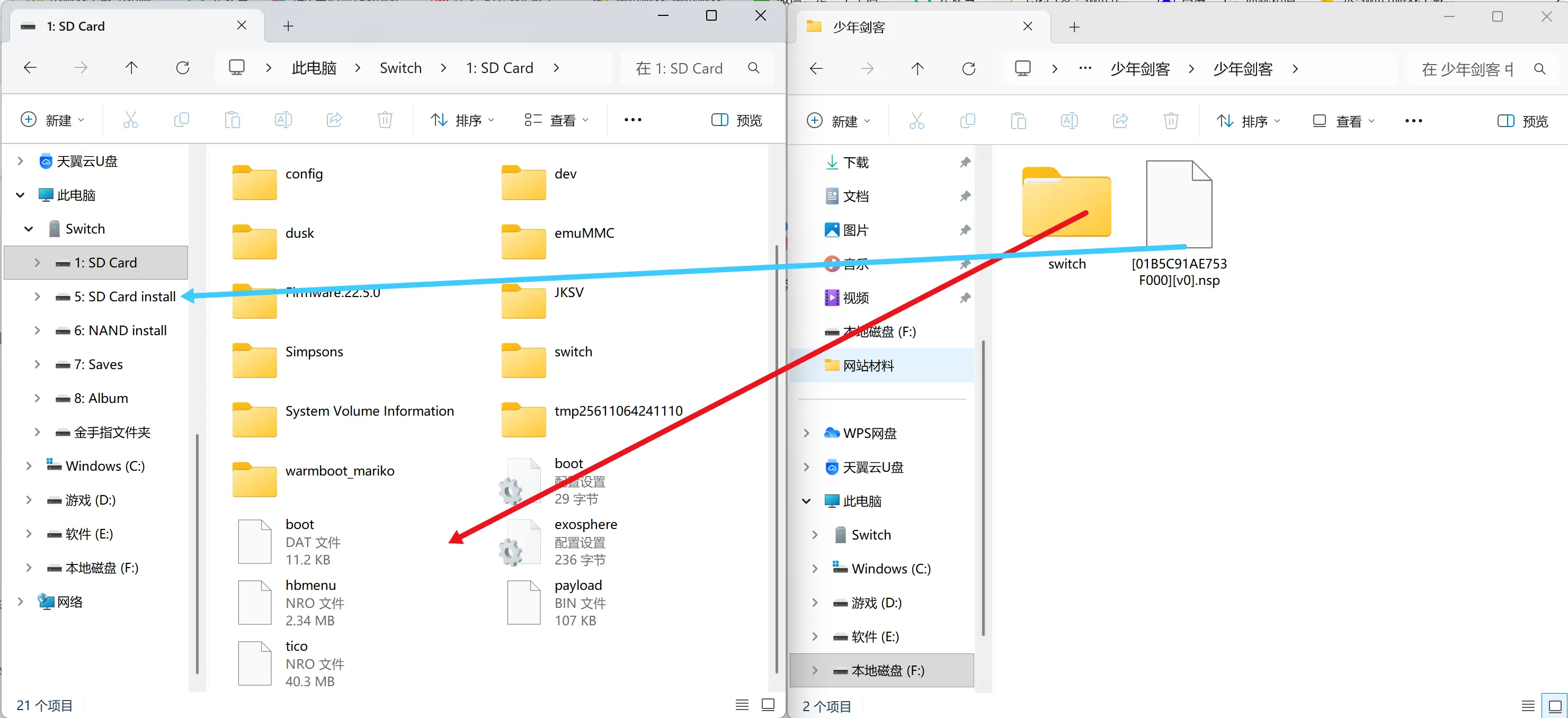Click Switch in SD Card address bar
This screenshot has height=718, width=1568.
coord(400,68)
